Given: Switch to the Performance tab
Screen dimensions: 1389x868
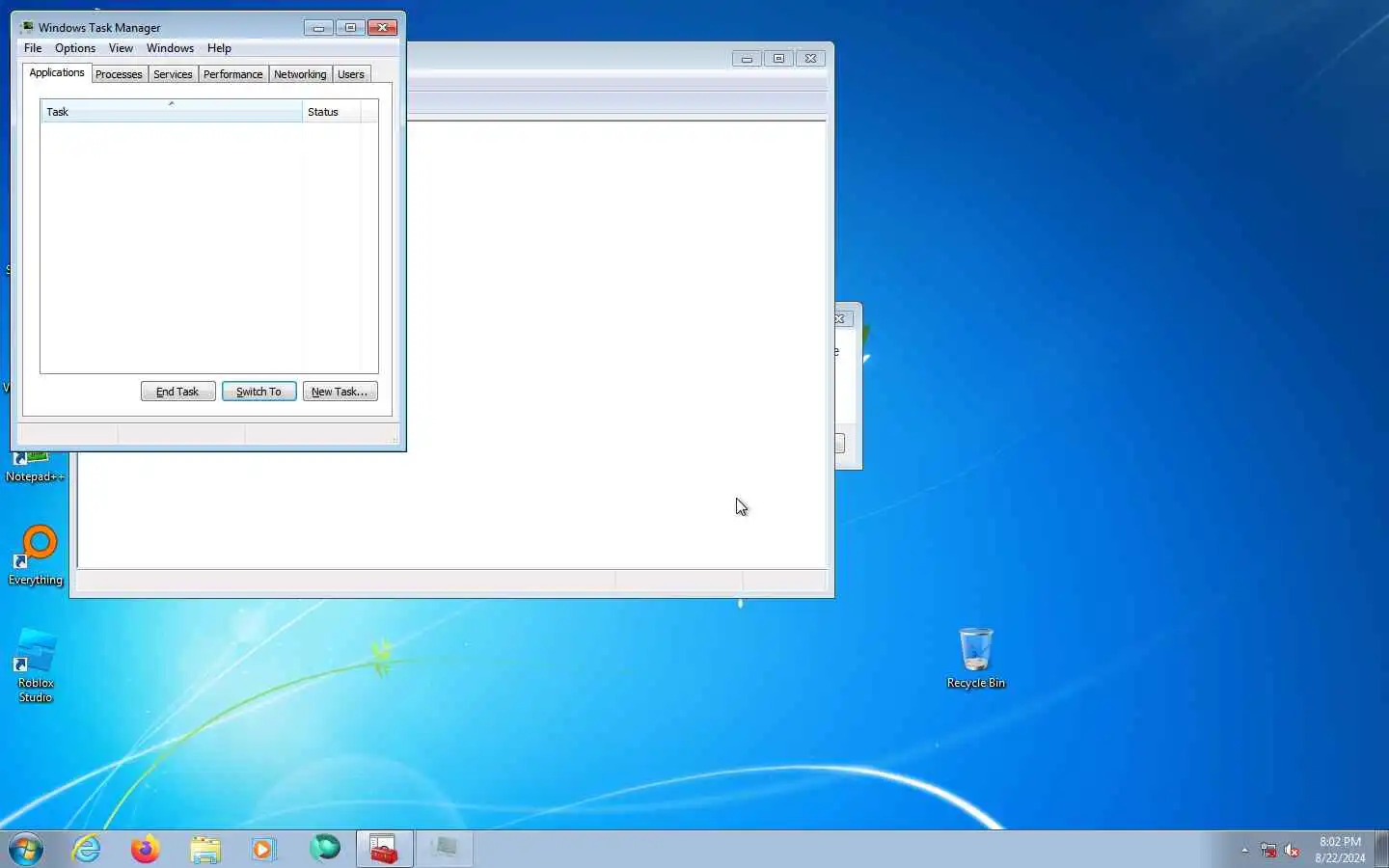Looking at the screenshot, I should (x=232, y=74).
